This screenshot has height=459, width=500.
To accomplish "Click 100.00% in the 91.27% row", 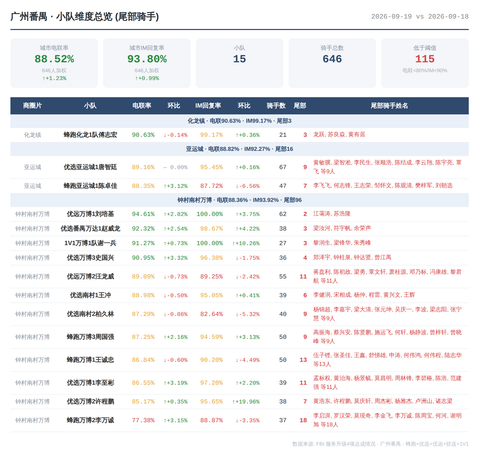I will pos(210,243).
